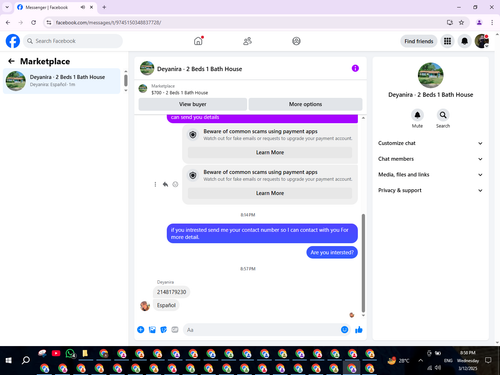The height and width of the screenshot is (375, 500).
Task: Open more options dots beside warning message
Action: point(155,184)
